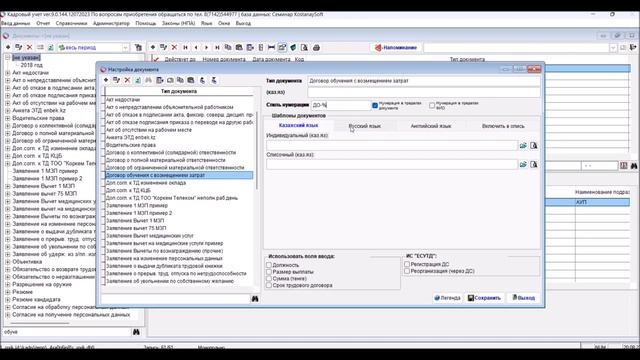The height and width of the screenshot is (360, 640).
Task: Check 'Регистрация ДС' under ИС ЕСУТД
Action: pyautogui.click(x=407, y=264)
